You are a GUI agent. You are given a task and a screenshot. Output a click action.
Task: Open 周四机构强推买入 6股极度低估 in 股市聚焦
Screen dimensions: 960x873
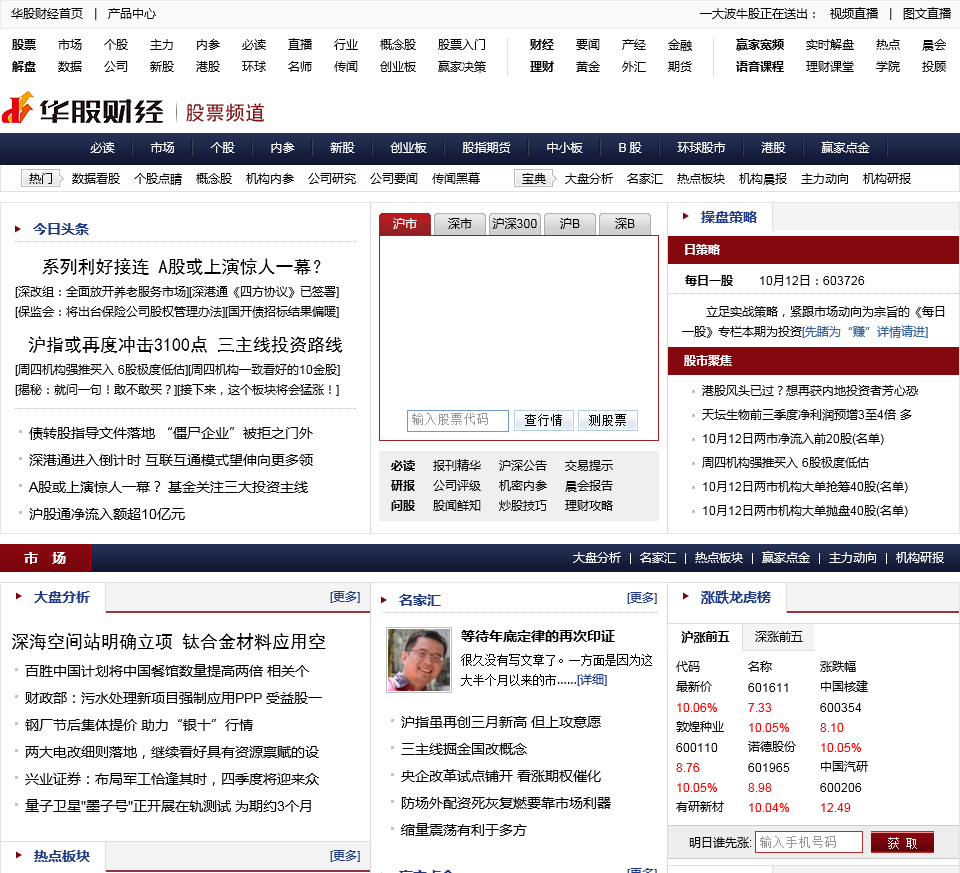point(785,463)
